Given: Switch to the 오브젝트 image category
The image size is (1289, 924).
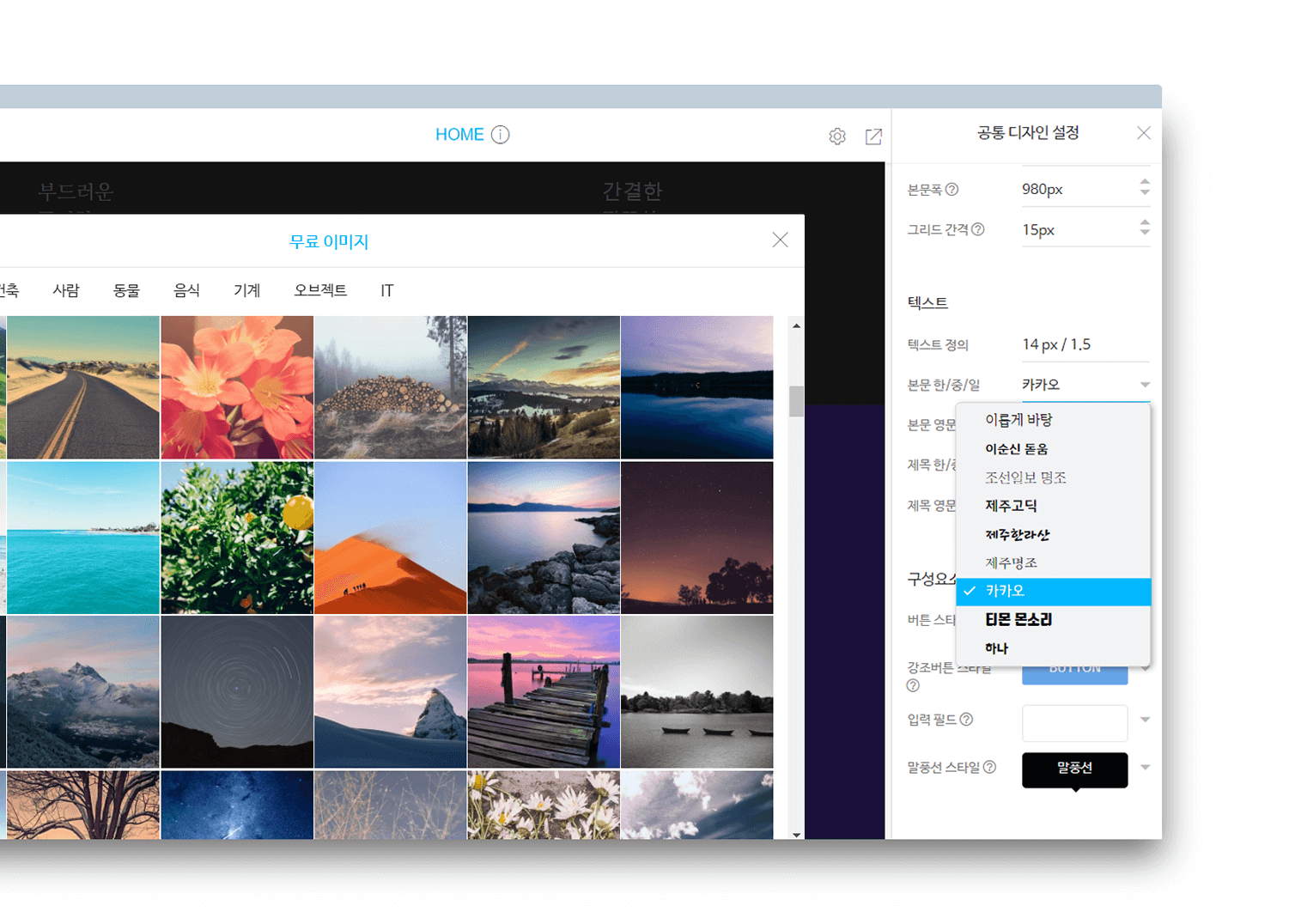Looking at the screenshot, I should tap(320, 290).
